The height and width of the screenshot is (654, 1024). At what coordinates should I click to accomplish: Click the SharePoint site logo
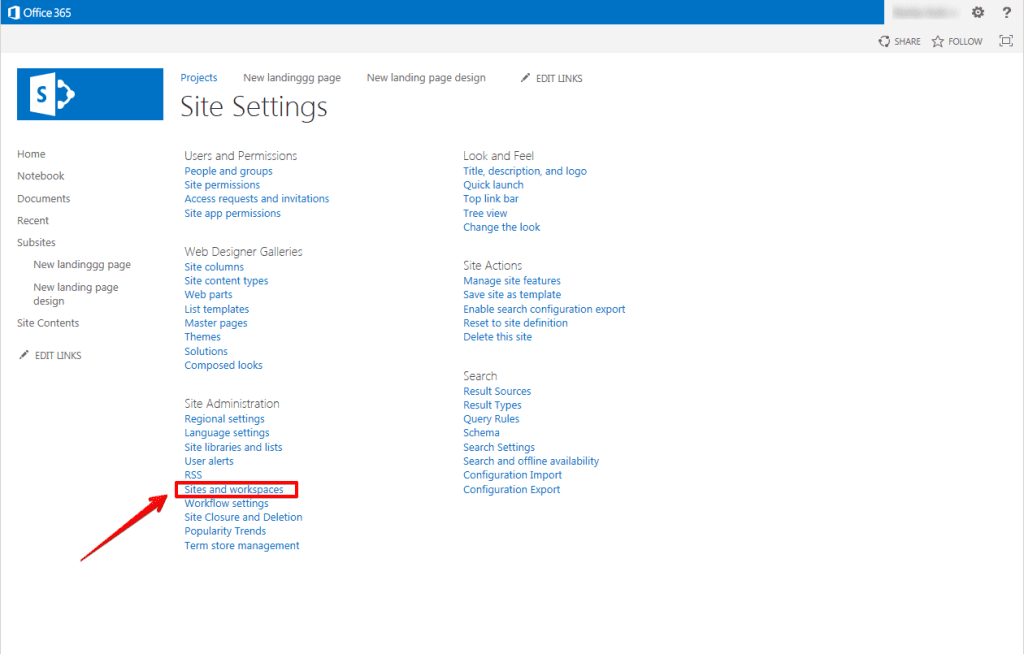coord(90,94)
